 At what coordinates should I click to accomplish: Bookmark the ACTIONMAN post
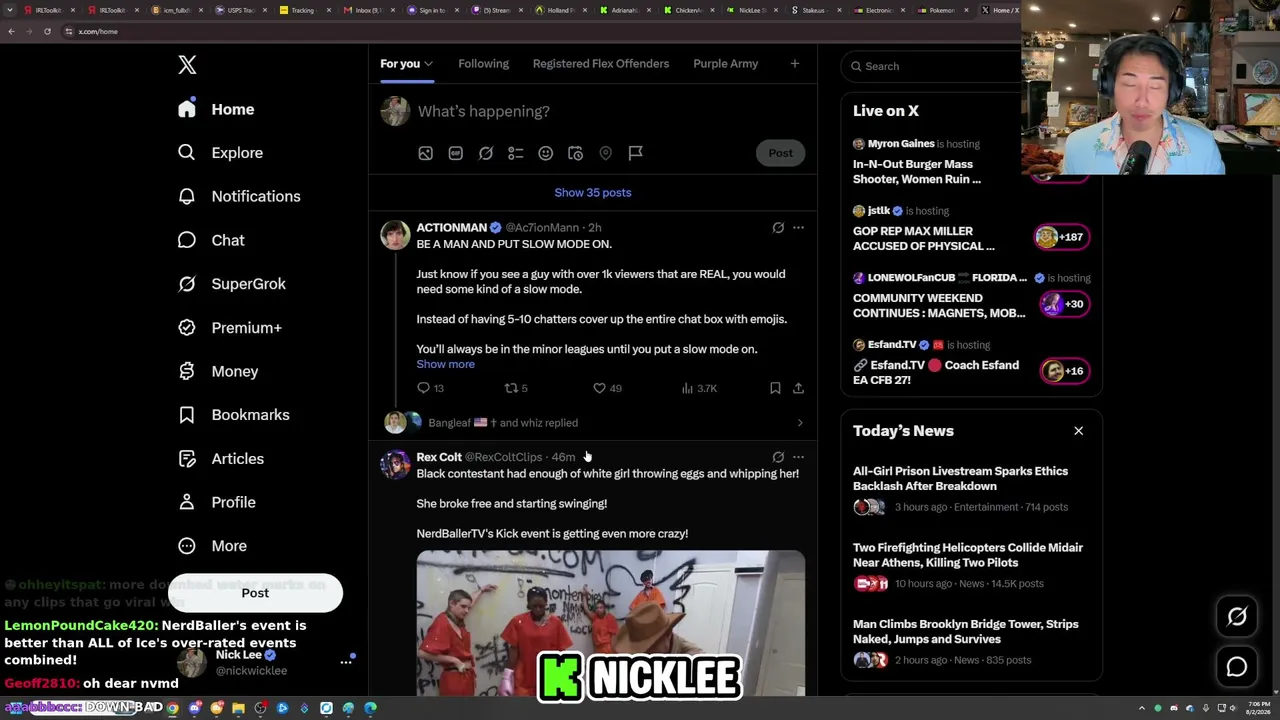pyautogui.click(x=775, y=388)
